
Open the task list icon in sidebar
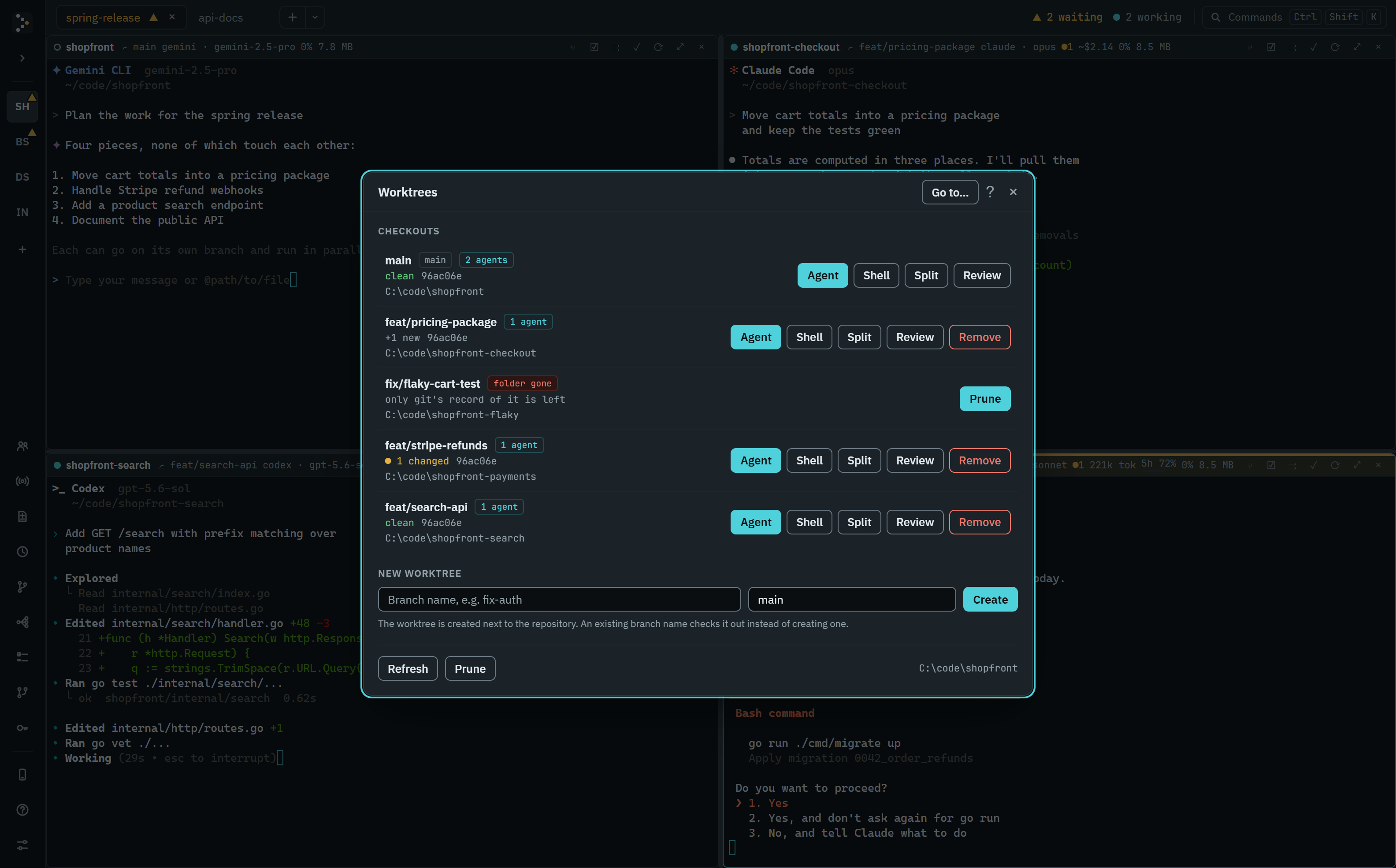(x=22, y=657)
